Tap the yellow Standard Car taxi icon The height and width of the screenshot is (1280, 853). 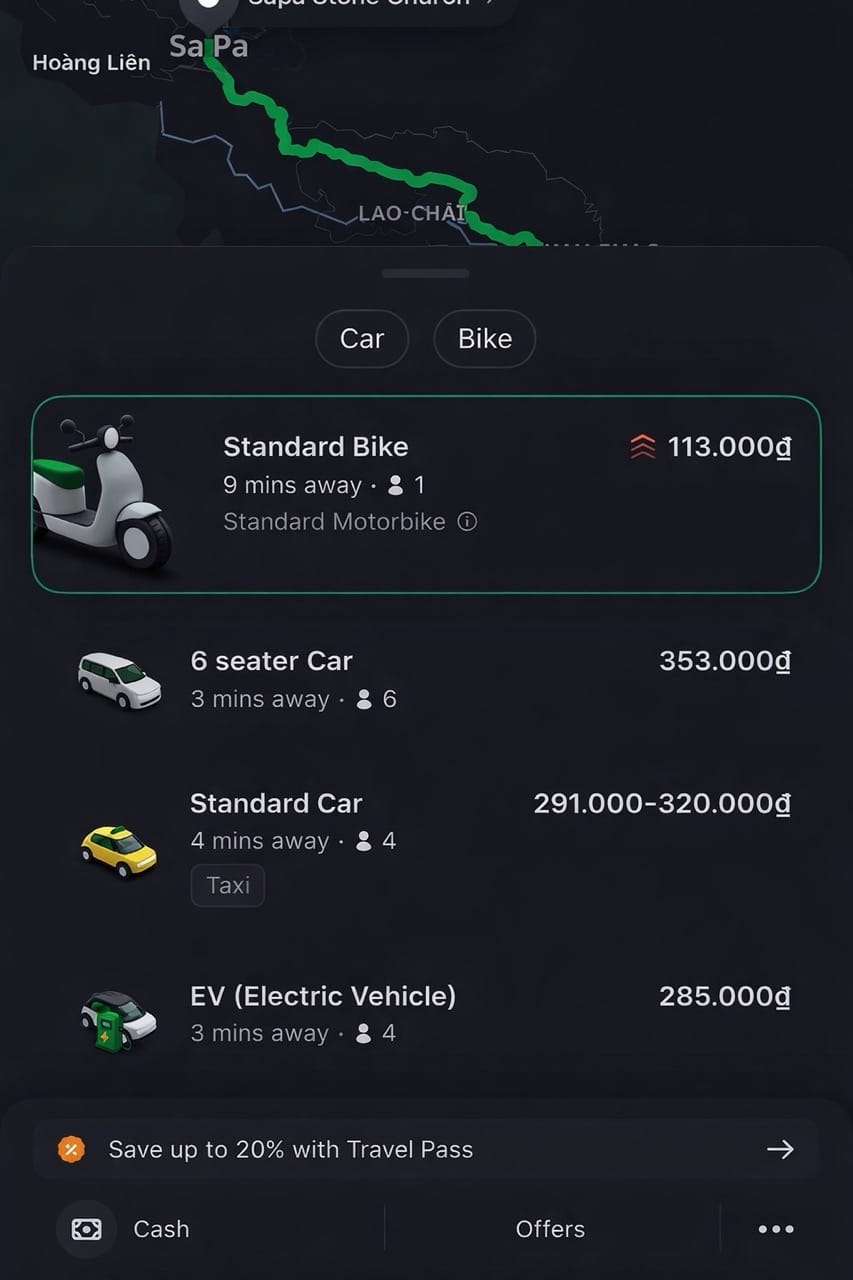click(x=119, y=850)
